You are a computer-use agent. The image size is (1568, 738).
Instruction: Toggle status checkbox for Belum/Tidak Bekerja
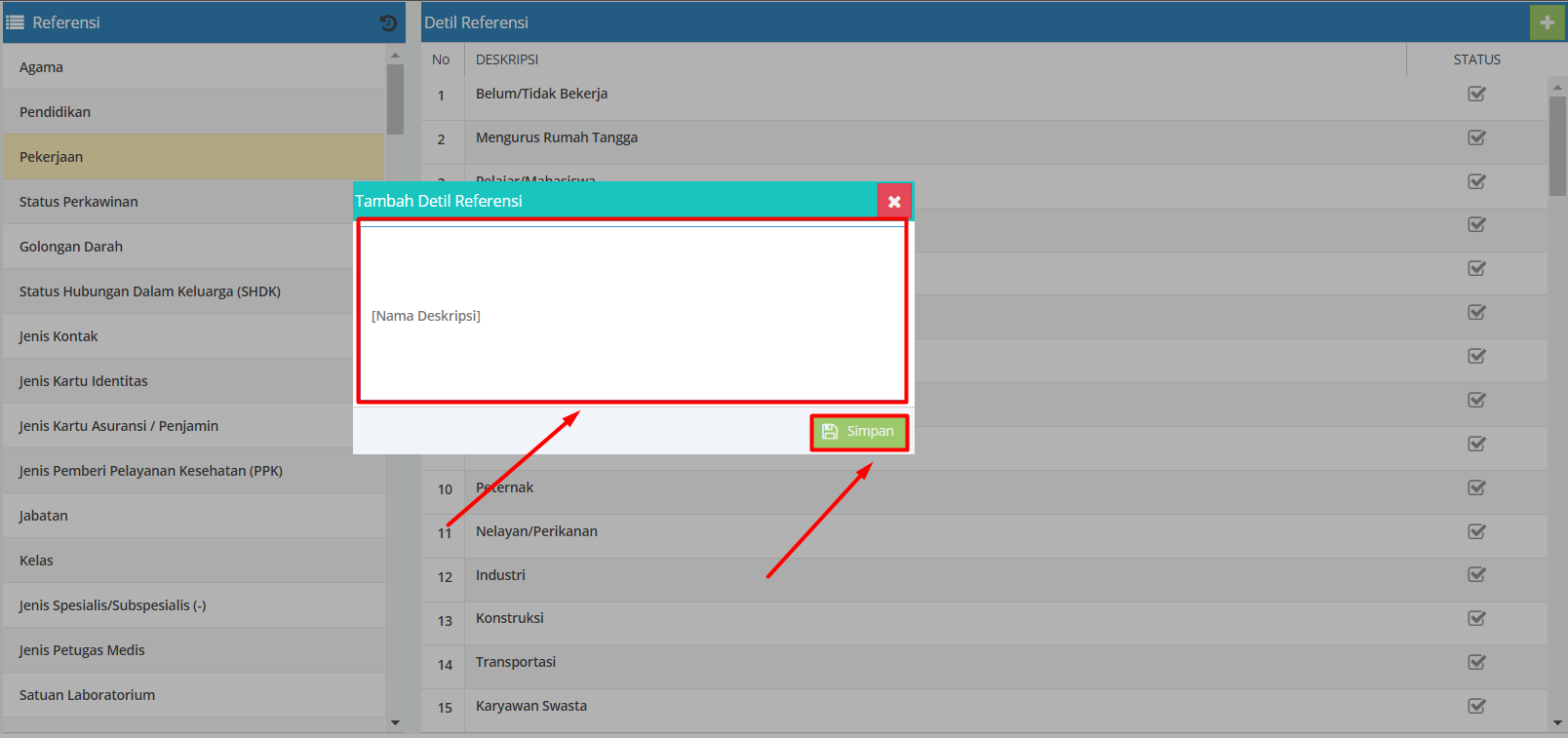[1476, 95]
